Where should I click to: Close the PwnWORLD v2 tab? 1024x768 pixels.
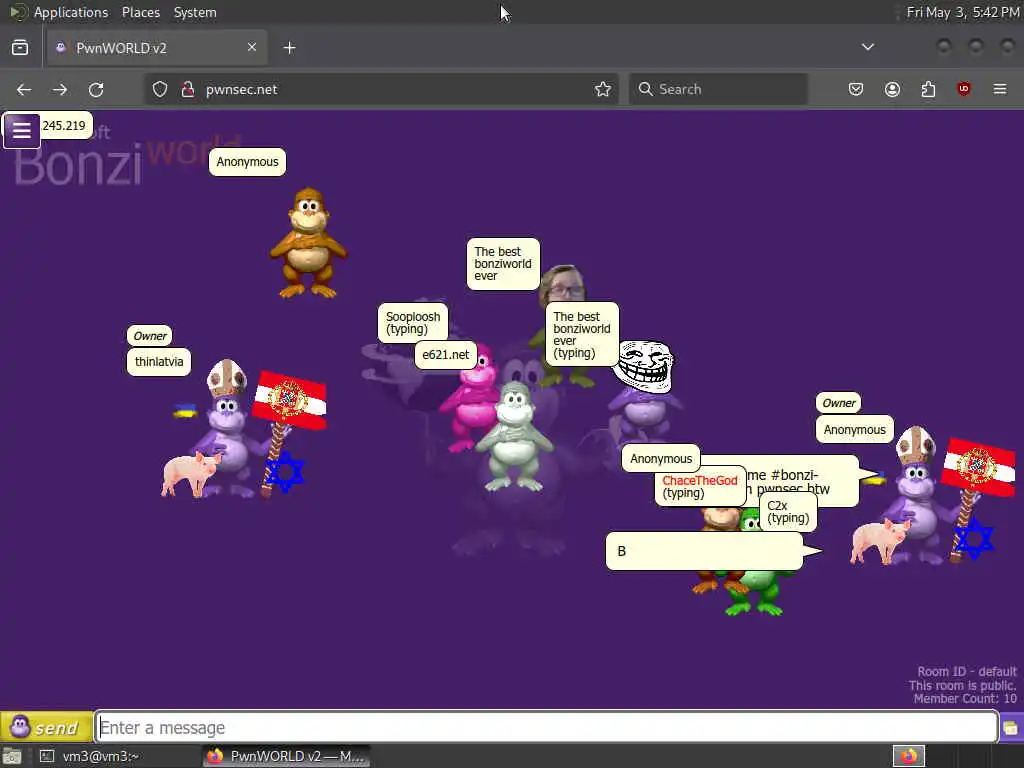pos(252,47)
